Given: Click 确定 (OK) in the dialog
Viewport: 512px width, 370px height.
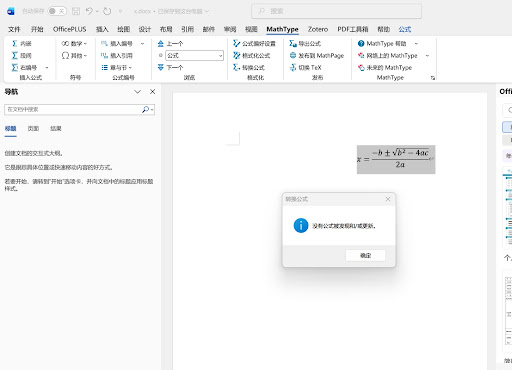Looking at the screenshot, I should click(365, 255).
